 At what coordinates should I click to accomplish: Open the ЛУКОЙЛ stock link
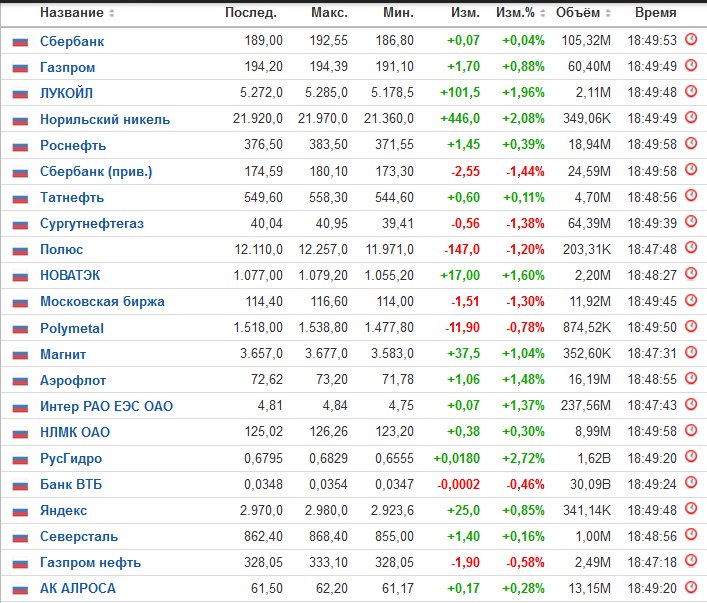click(x=66, y=93)
